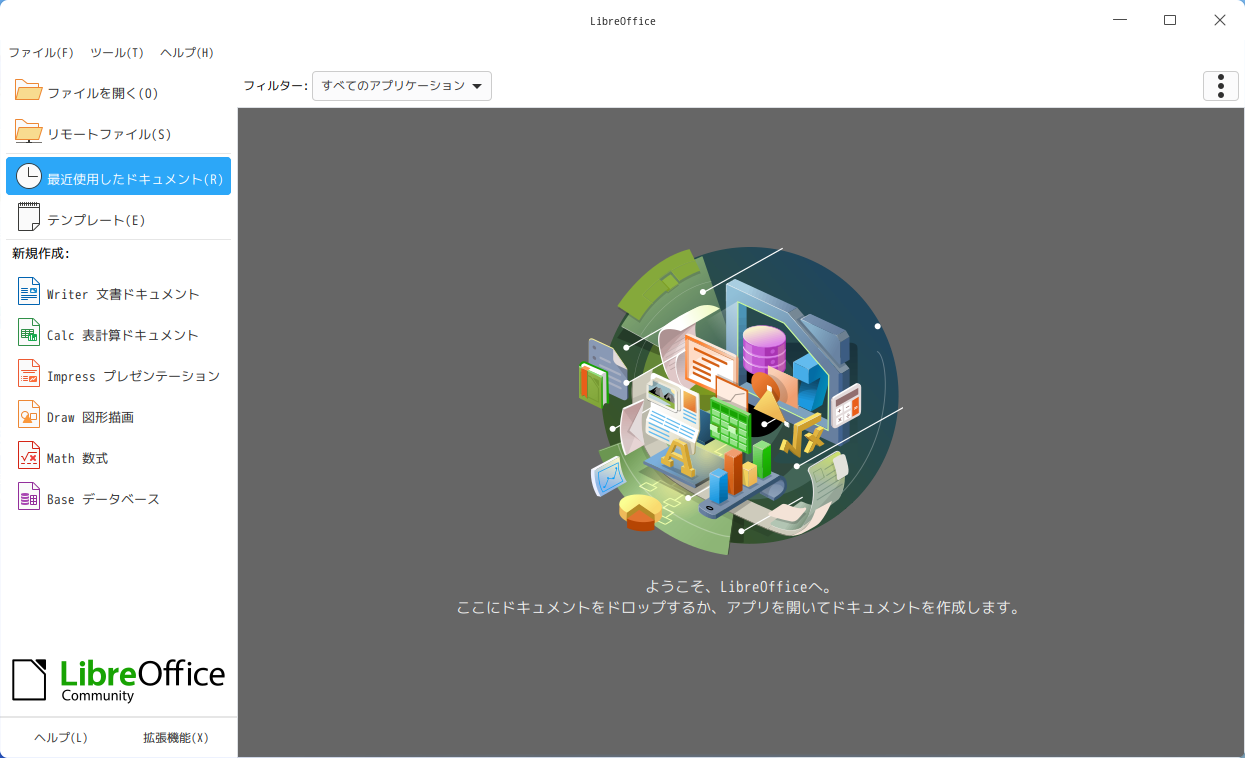Maximize the LibreOffice window

point(1170,20)
